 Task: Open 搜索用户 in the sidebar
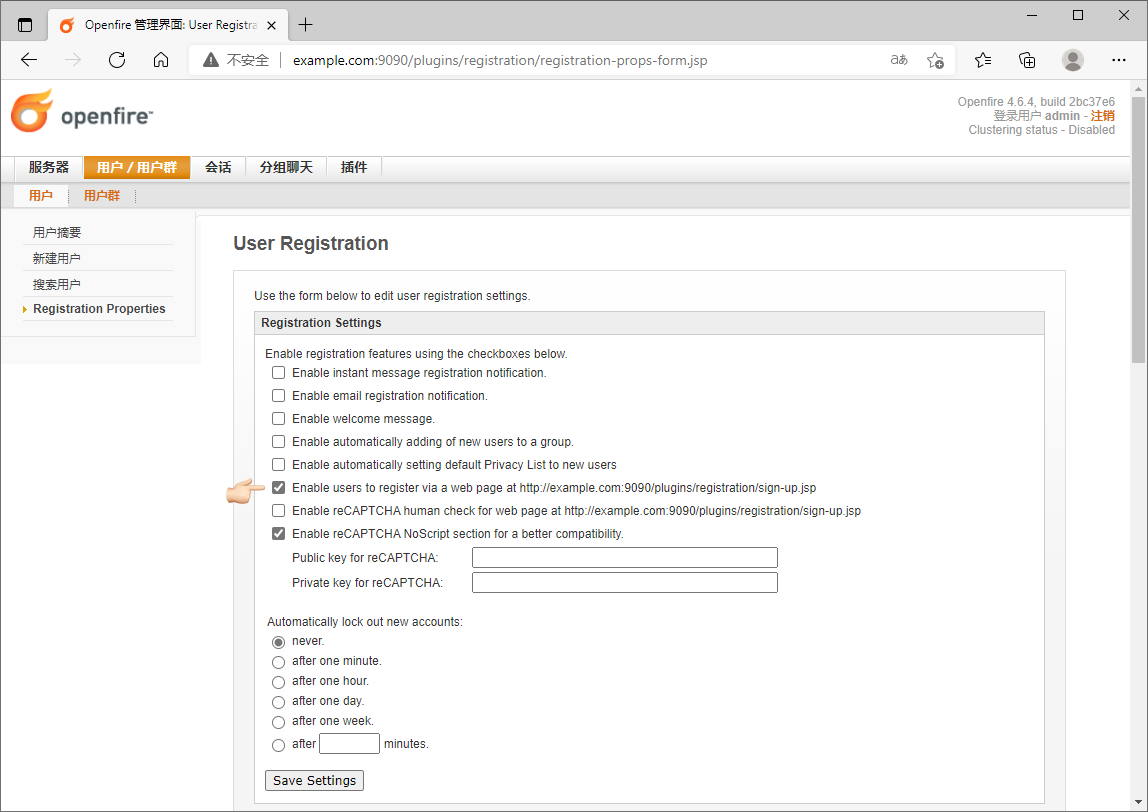(56, 284)
